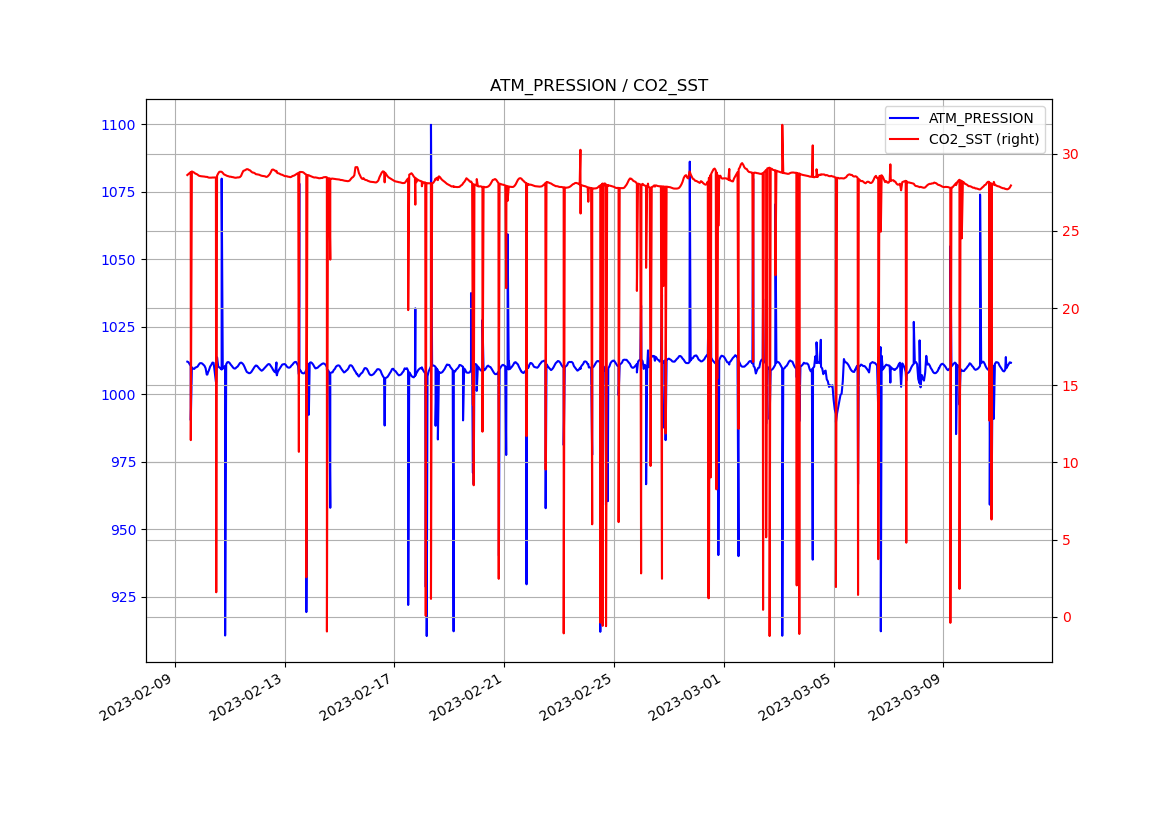
Task: Select the 925 tick on left axis
Action: (122, 597)
